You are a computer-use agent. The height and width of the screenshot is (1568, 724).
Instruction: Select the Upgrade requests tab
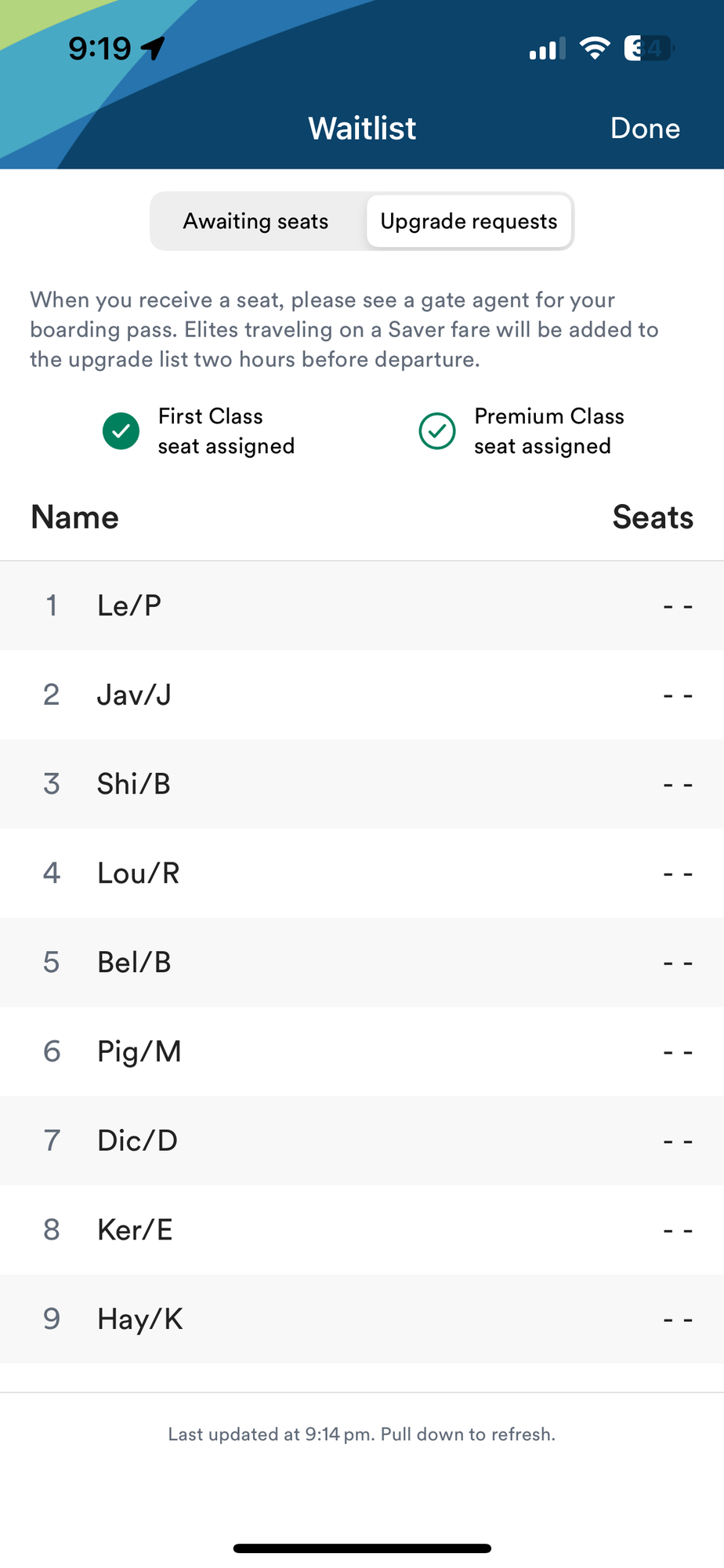(x=469, y=221)
